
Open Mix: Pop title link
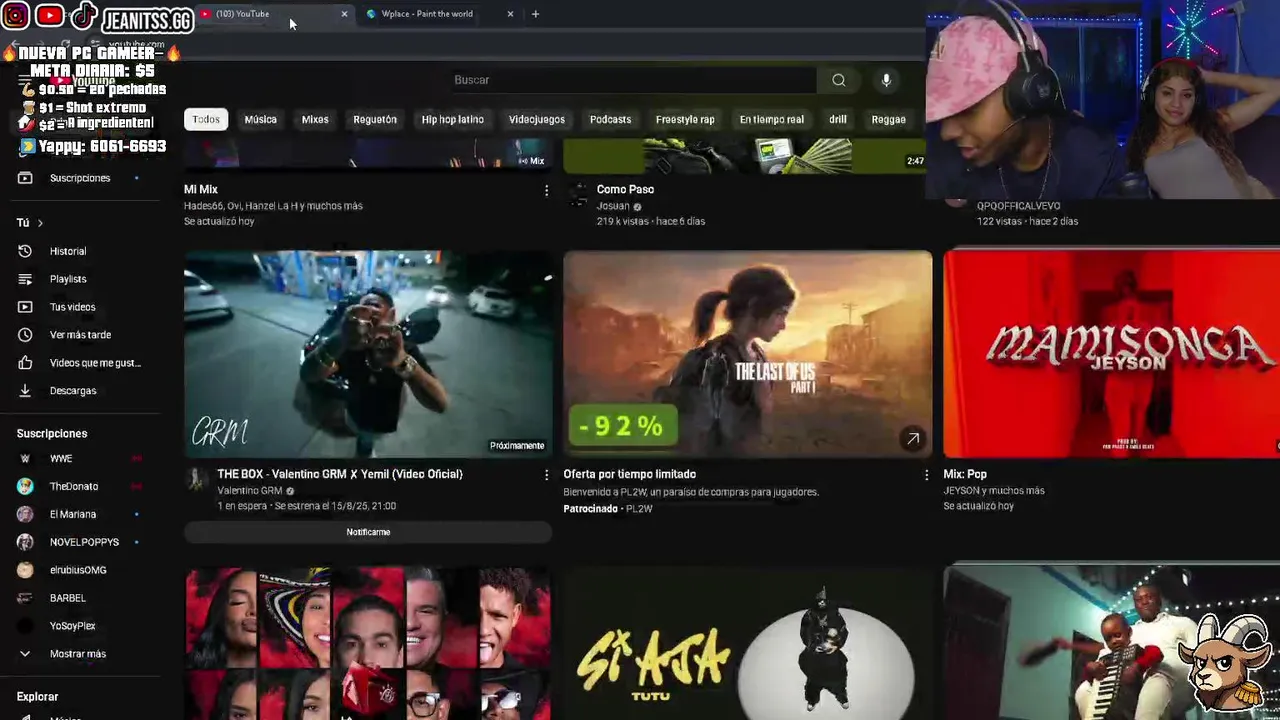point(965,474)
